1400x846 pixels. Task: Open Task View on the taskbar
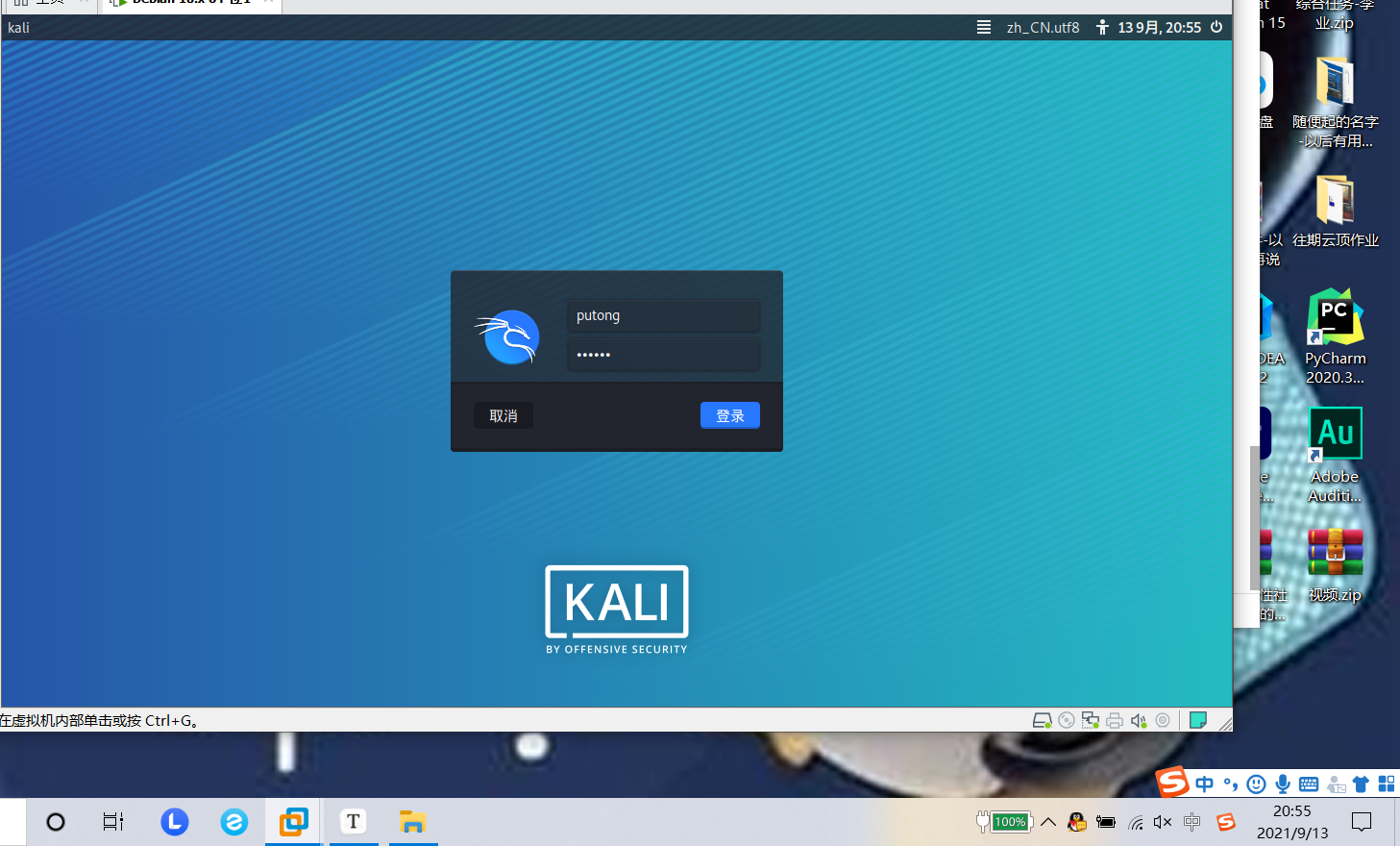point(113,822)
